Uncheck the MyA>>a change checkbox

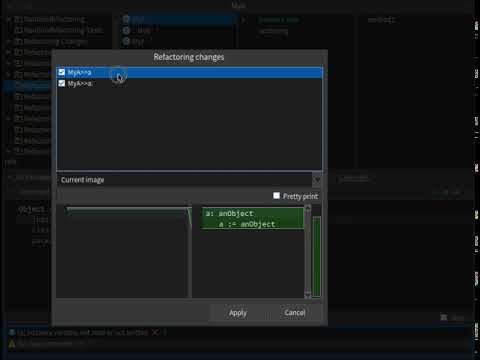[x=62, y=72]
